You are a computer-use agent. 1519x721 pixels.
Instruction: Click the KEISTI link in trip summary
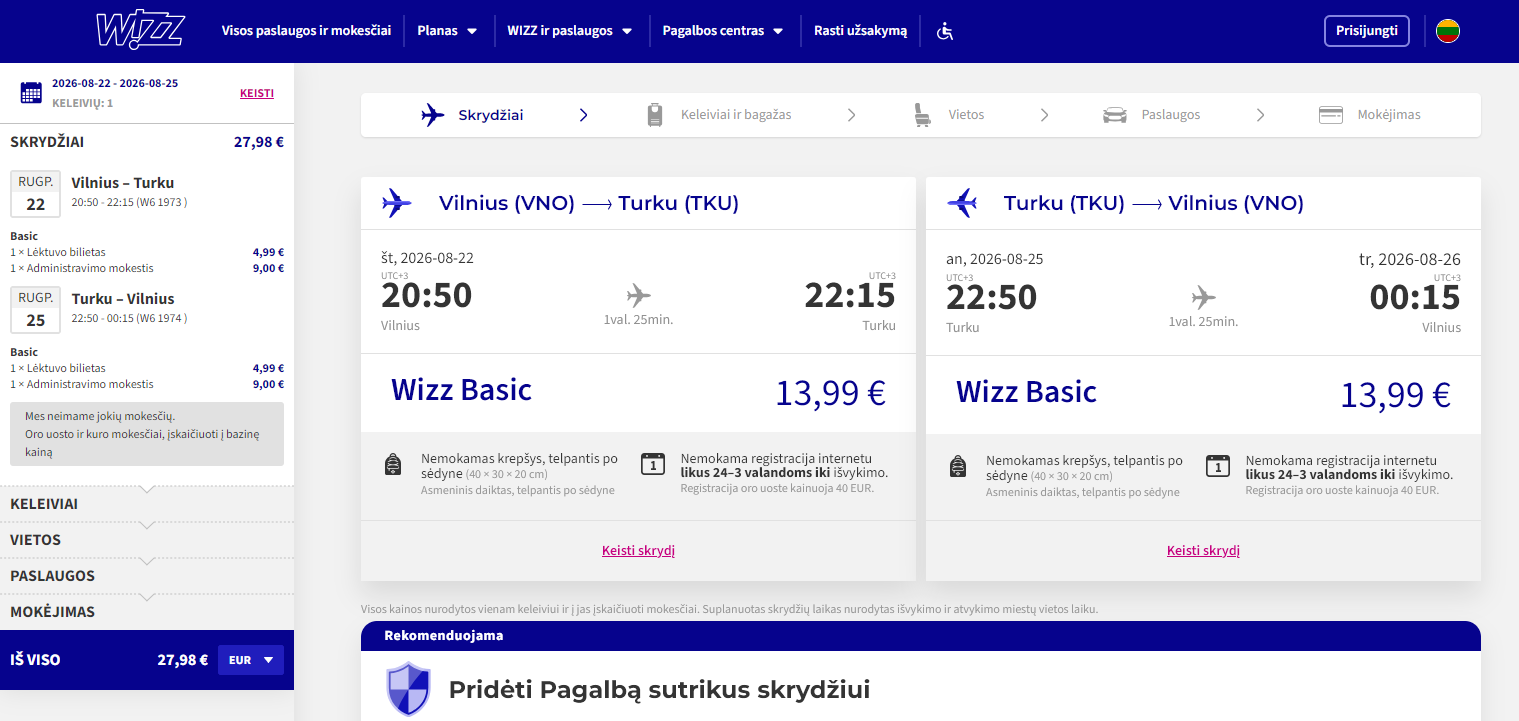(257, 93)
